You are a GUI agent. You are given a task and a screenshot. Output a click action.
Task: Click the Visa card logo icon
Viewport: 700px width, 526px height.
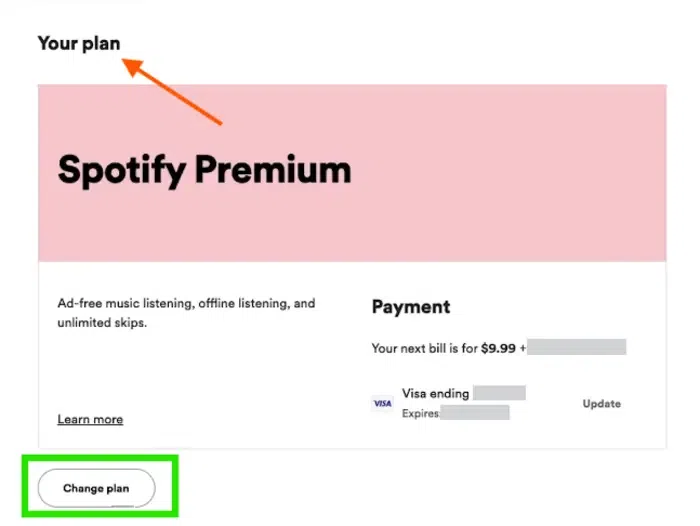382,403
